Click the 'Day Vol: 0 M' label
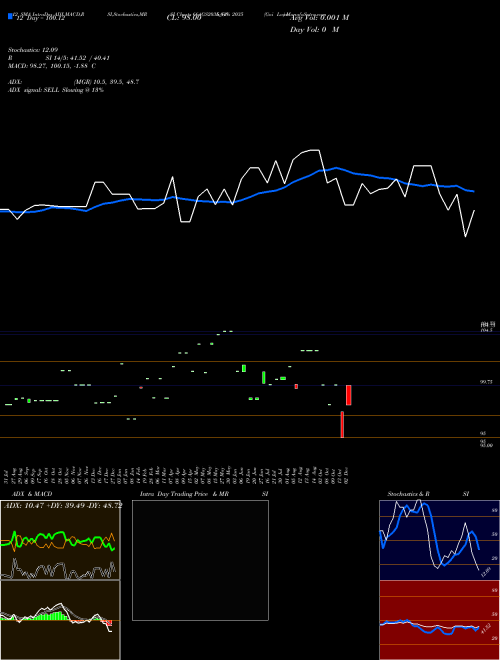The image size is (500, 660). pos(314,29)
